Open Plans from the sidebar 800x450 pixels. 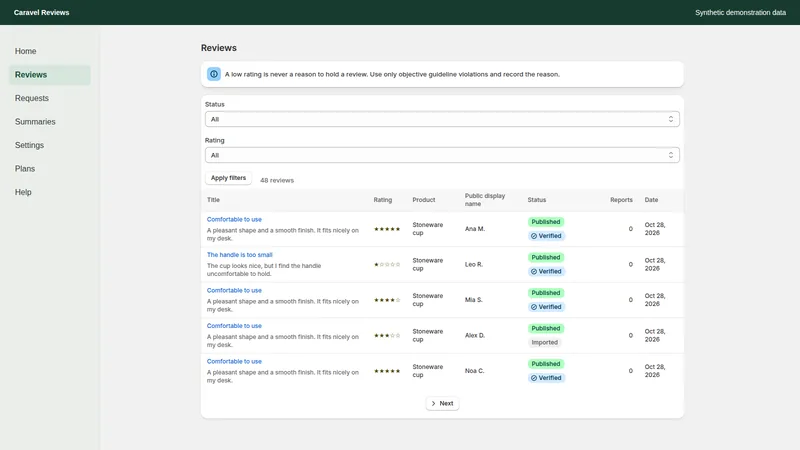(x=49, y=168)
